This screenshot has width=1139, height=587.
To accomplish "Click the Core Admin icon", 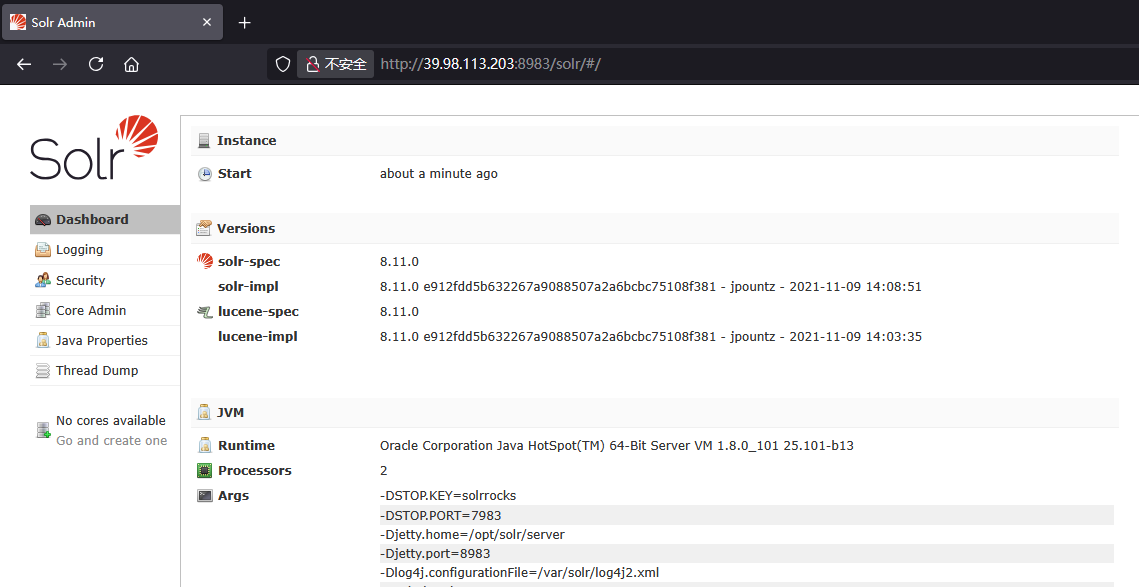I will coord(43,310).
